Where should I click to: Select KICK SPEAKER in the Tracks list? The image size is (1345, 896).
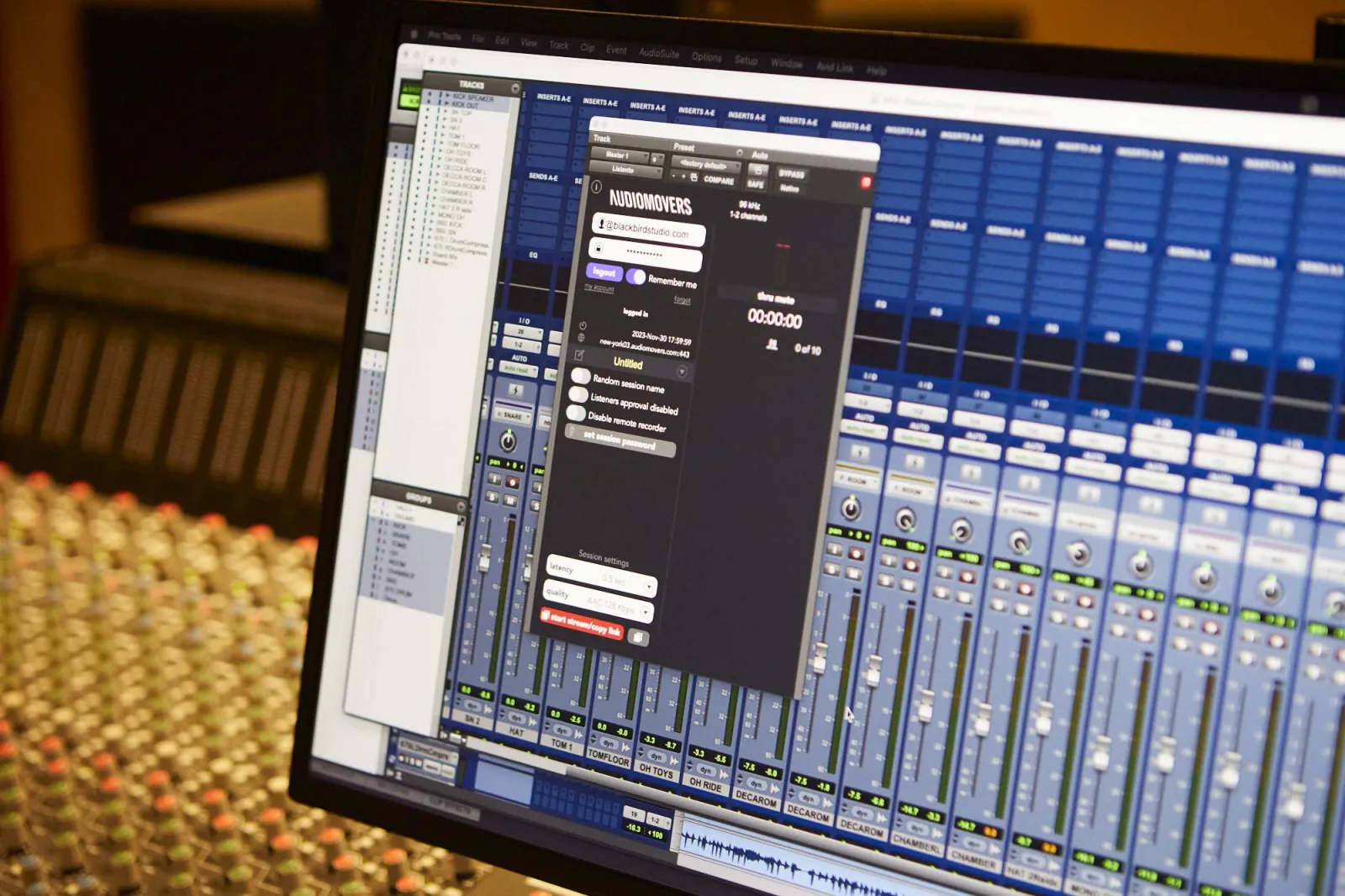473,98
